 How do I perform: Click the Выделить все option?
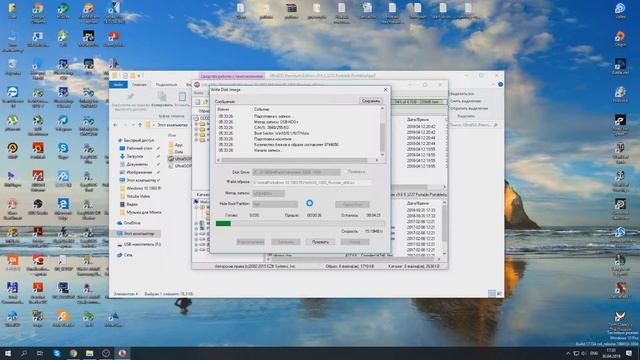(462, 93)
